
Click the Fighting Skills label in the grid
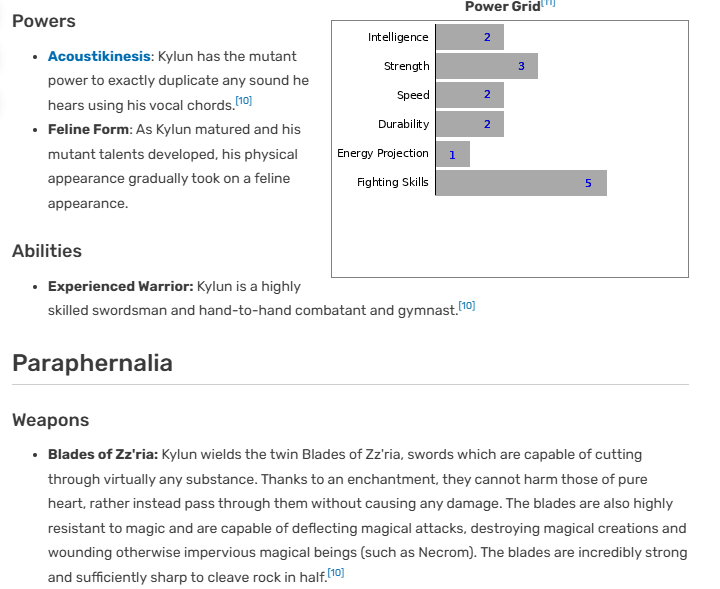pyautogui.click(x=393, y=182)
